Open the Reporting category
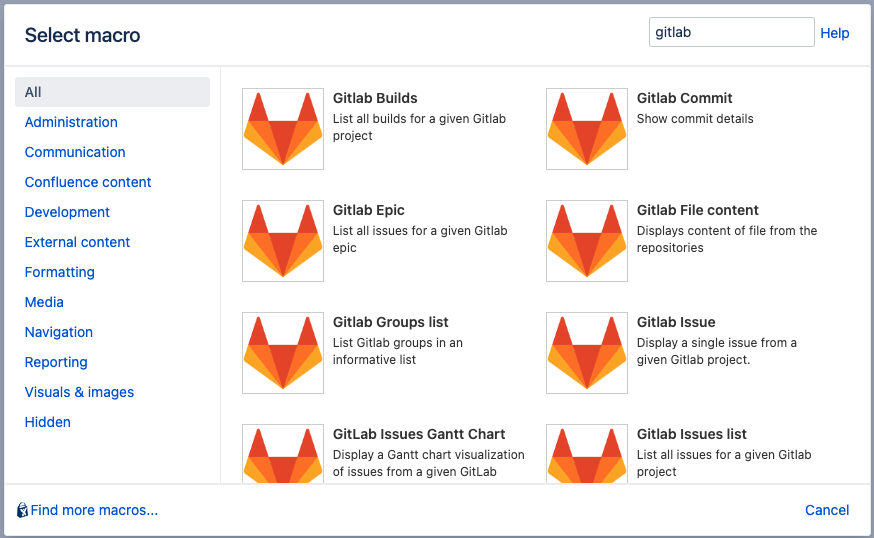The height and width of the screenshot is (538, 874). pos(56,362)
